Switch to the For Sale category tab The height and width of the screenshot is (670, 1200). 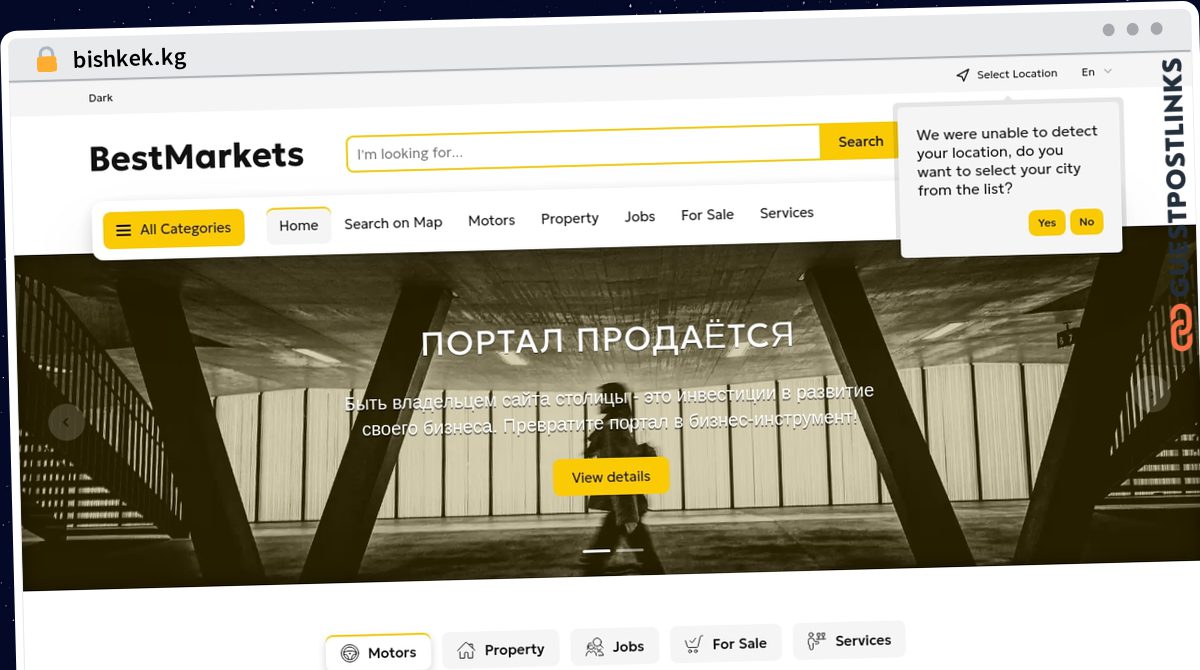pos(726,644)
